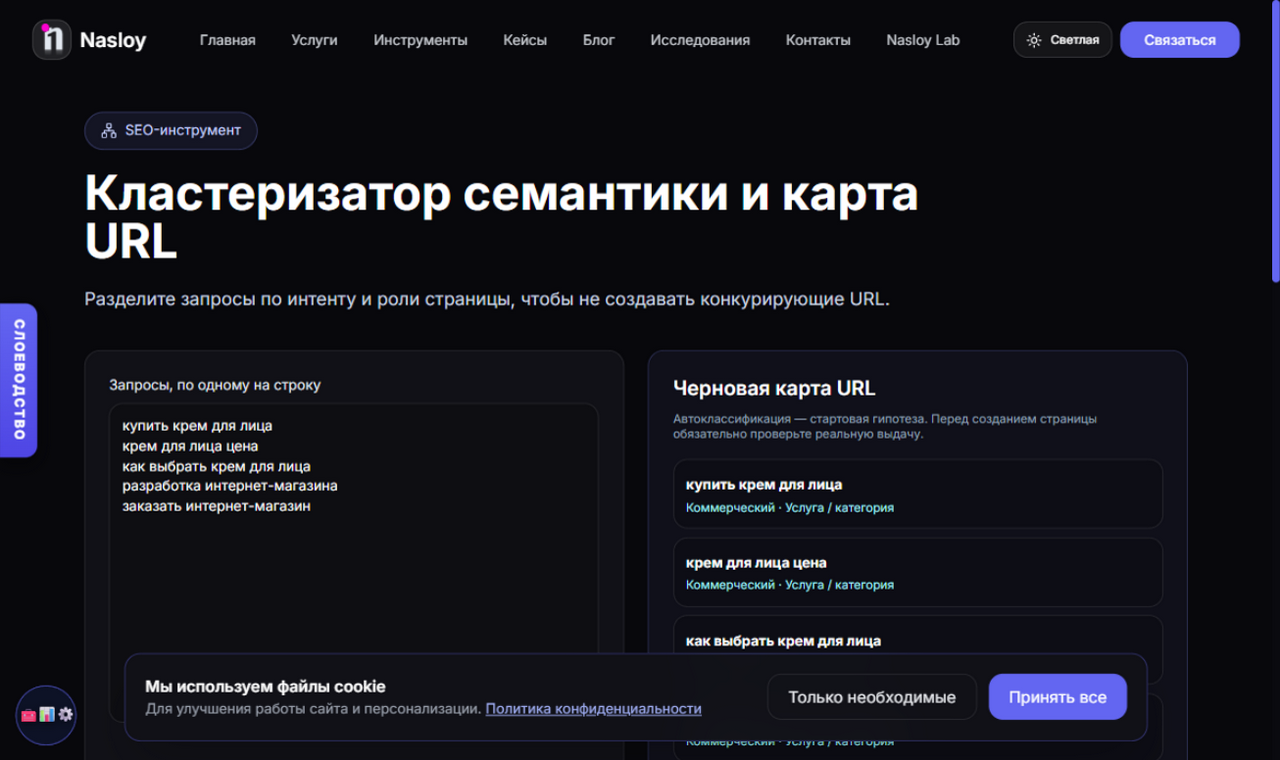Click the heading Кластеризатор семантики и карта URL
This screenshot has height=760, width=1280.
point(502,217)
